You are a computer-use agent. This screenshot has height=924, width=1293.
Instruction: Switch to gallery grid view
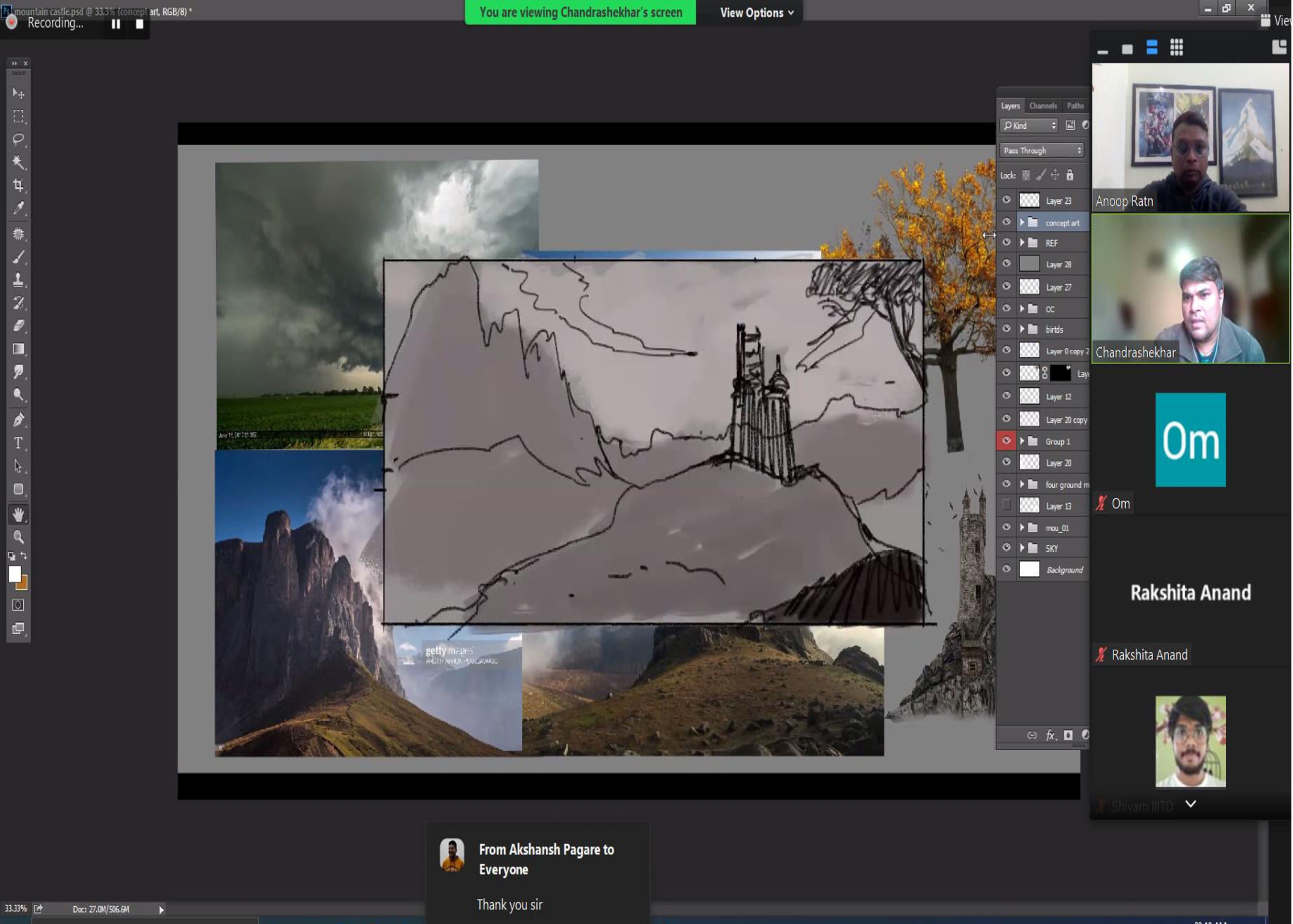[x=1177, y=48]
